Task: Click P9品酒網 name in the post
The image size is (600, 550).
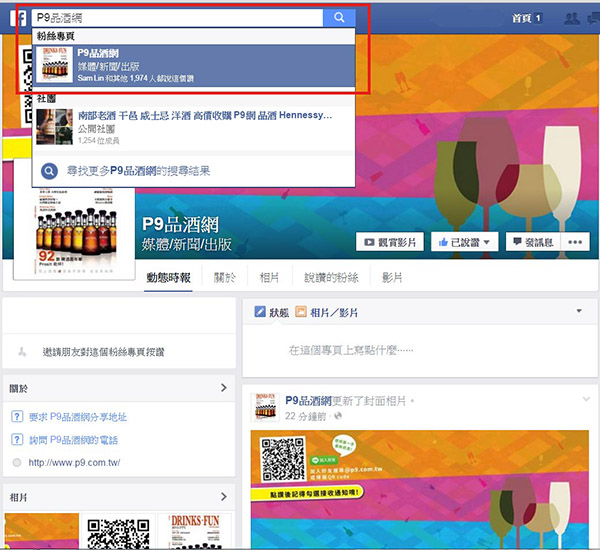Action: click(308, 401)
